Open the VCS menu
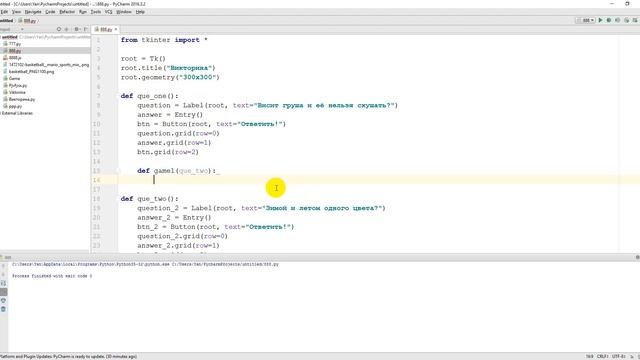 tap(109, 12)
